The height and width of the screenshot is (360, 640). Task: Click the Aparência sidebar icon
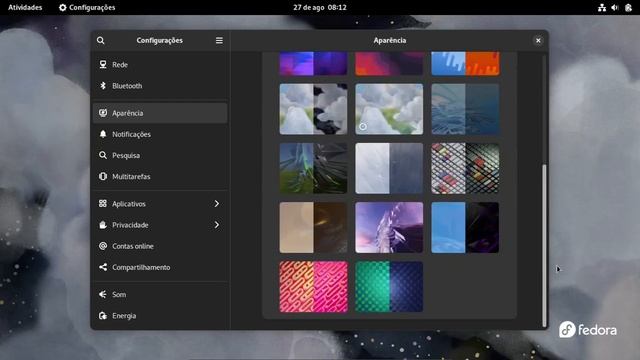click(103, 113)
